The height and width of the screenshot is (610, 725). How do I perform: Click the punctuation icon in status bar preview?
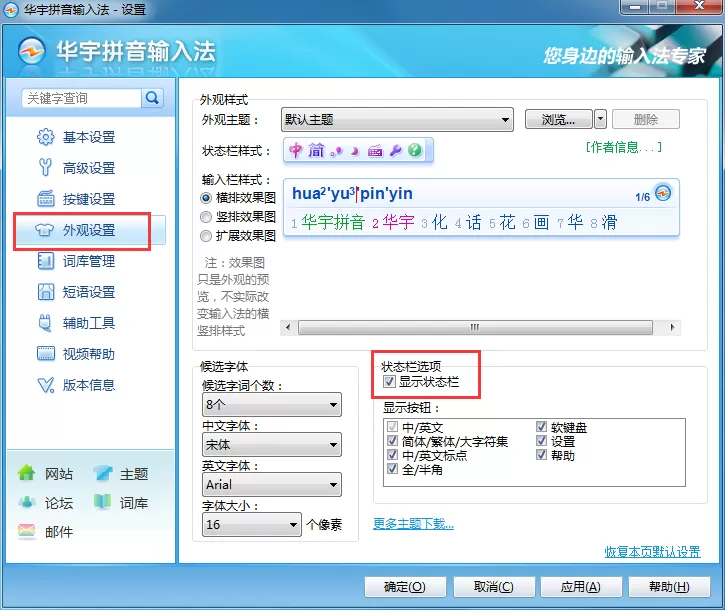point(336,151)
